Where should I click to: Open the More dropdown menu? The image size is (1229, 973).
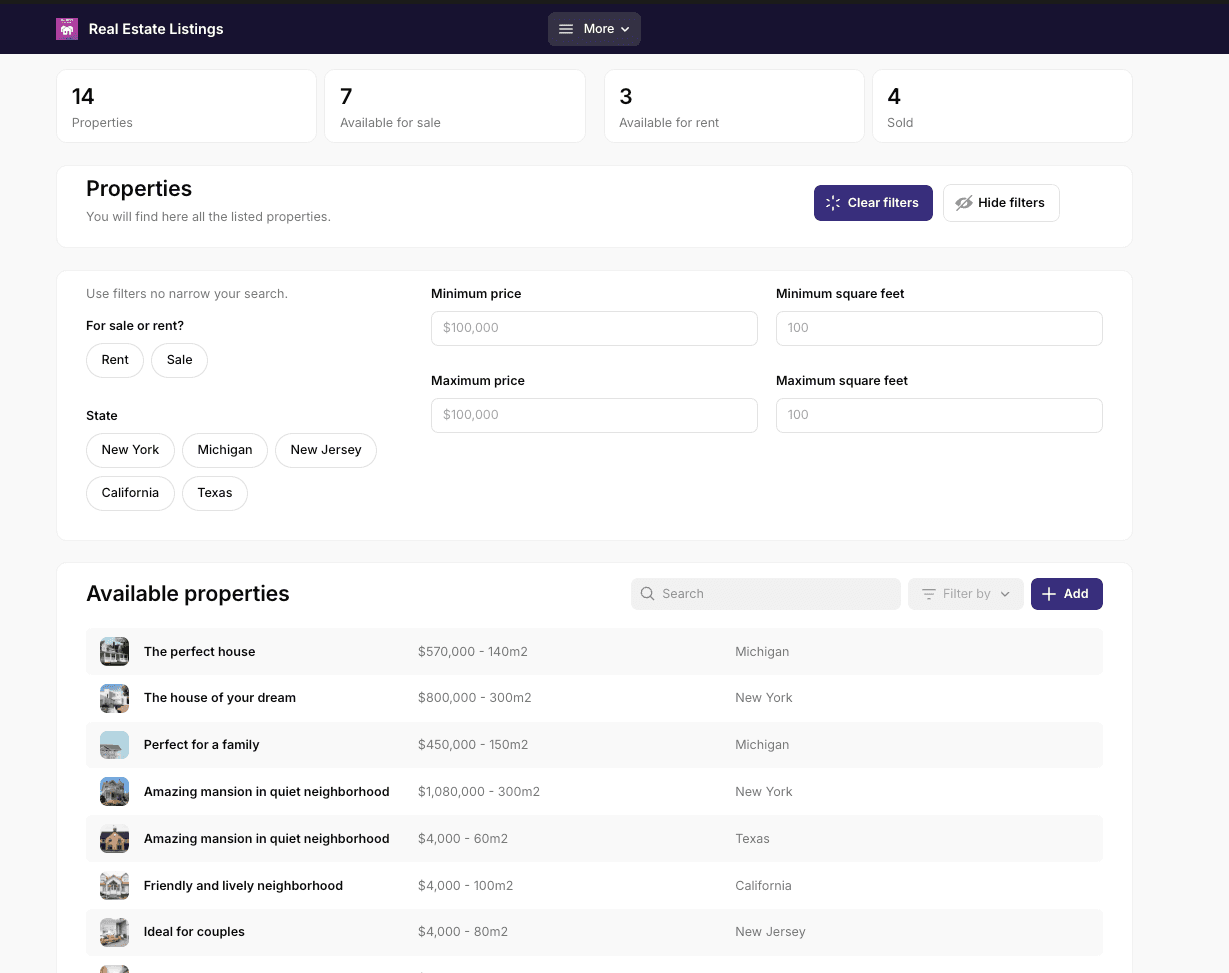pos(594,29)
